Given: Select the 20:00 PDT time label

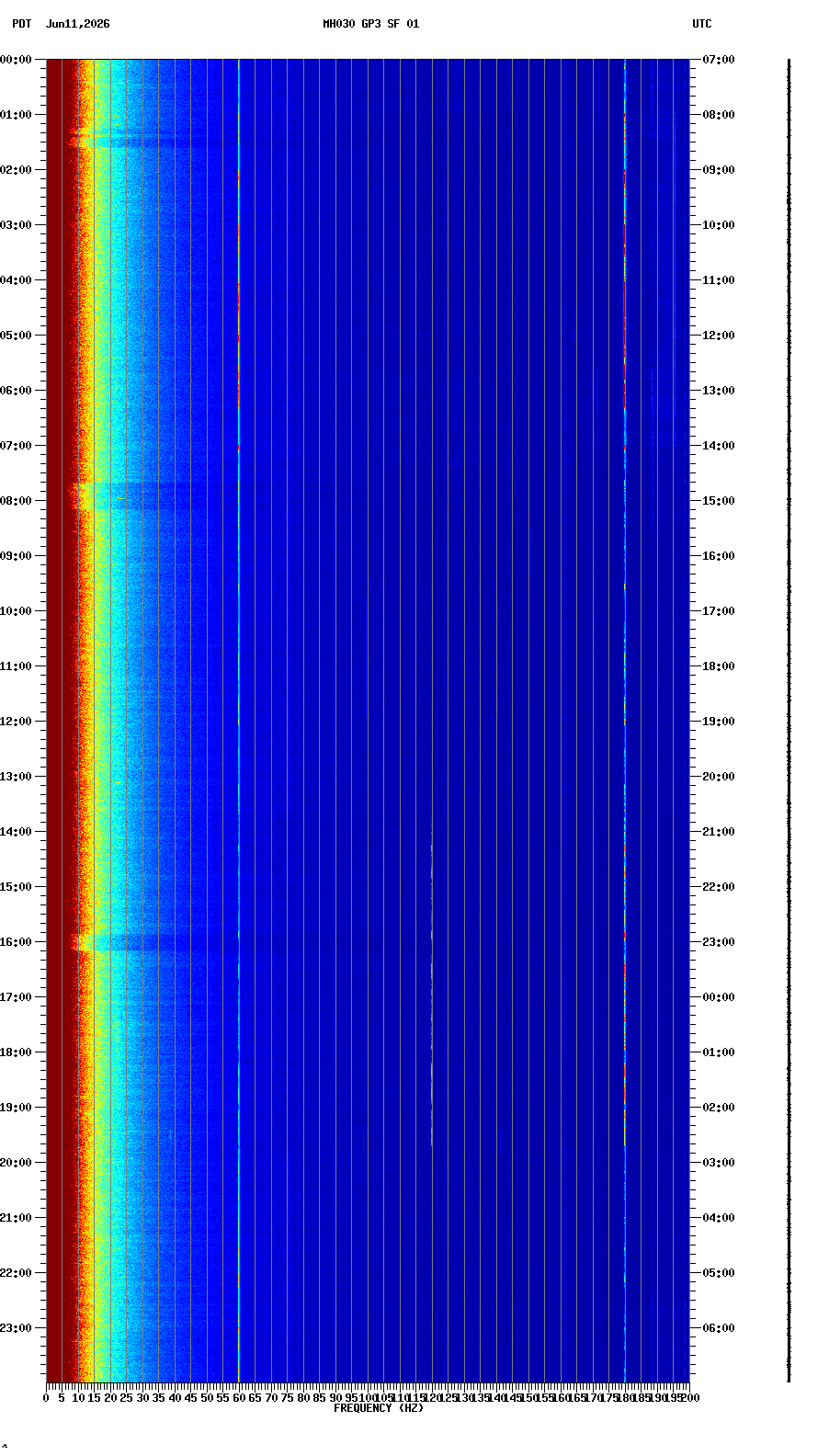Looking at the screenshot, I should click(16, 1163).
